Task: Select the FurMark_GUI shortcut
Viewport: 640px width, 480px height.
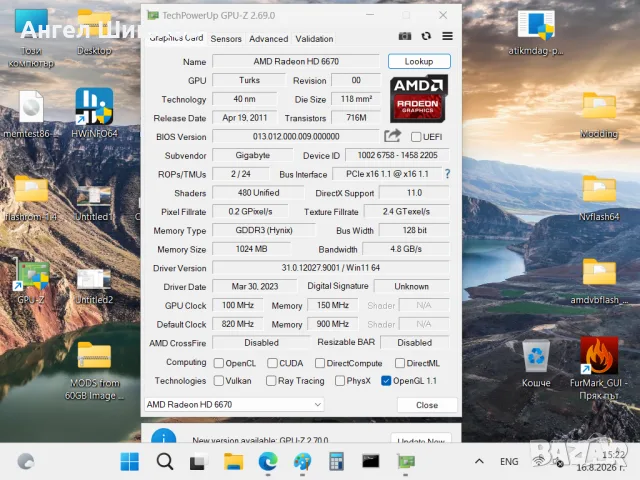Action: click(599, 369)
